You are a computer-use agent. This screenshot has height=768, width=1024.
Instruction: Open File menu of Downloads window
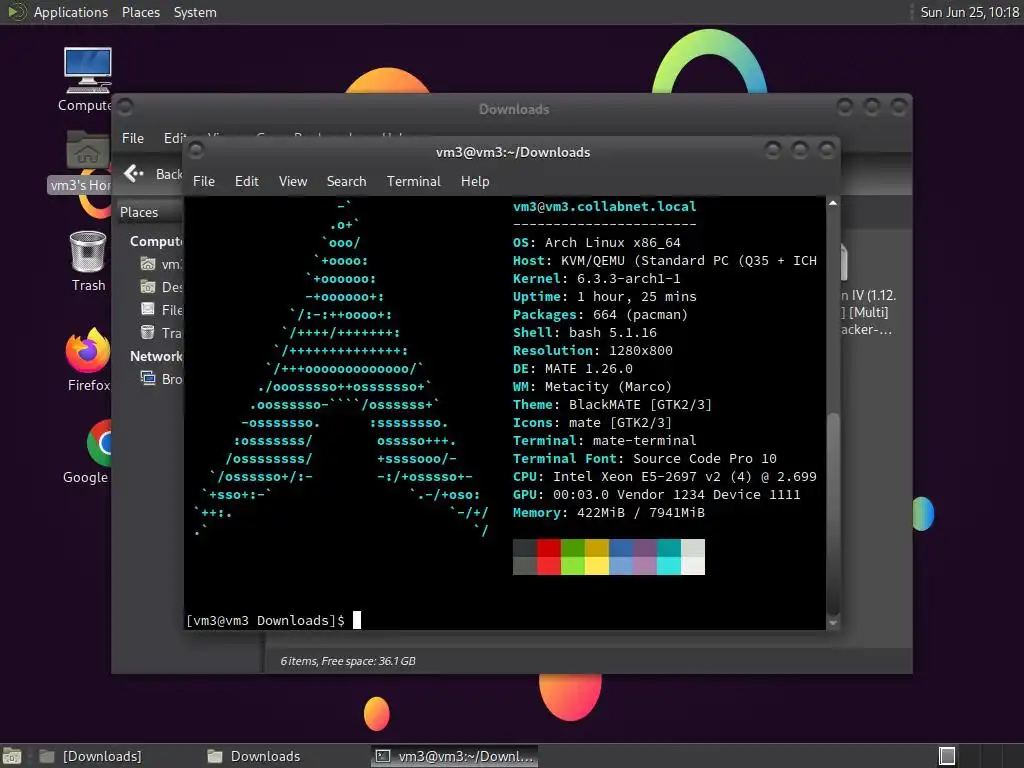coord(133,138)
